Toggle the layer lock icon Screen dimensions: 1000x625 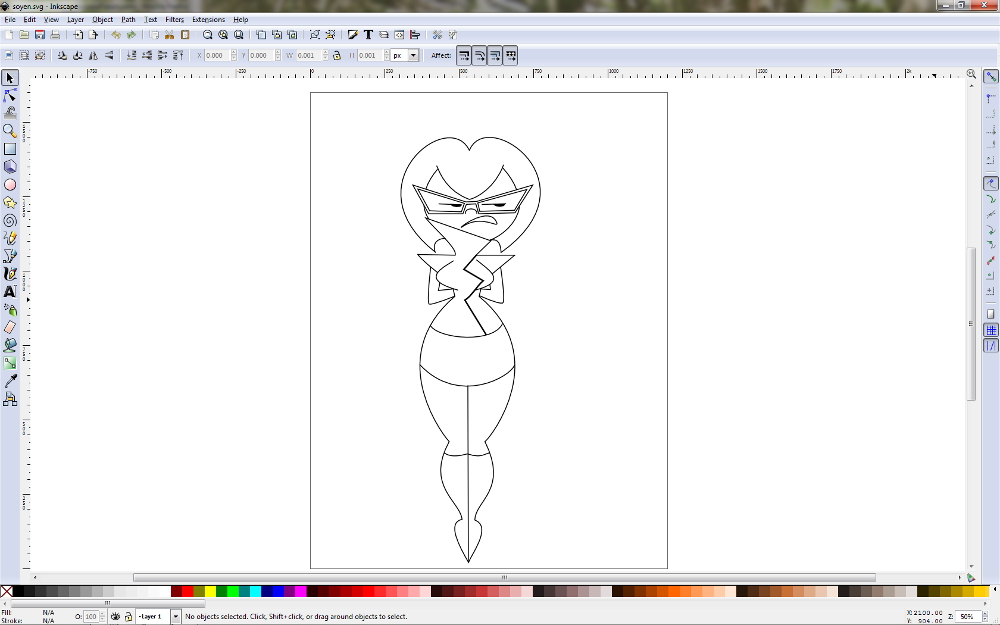pos(128,617)
